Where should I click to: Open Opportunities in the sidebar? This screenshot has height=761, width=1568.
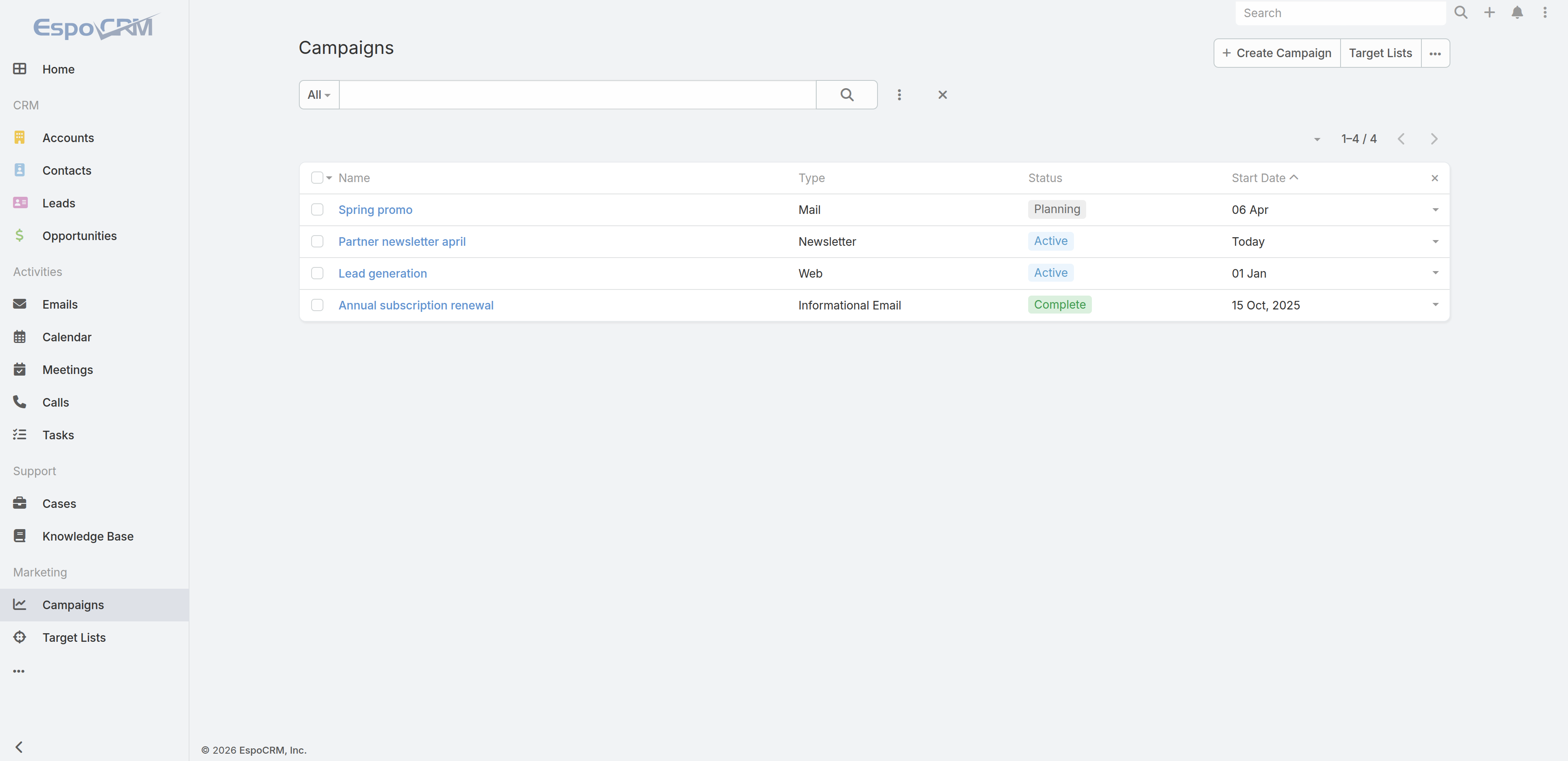coord(94,236)
